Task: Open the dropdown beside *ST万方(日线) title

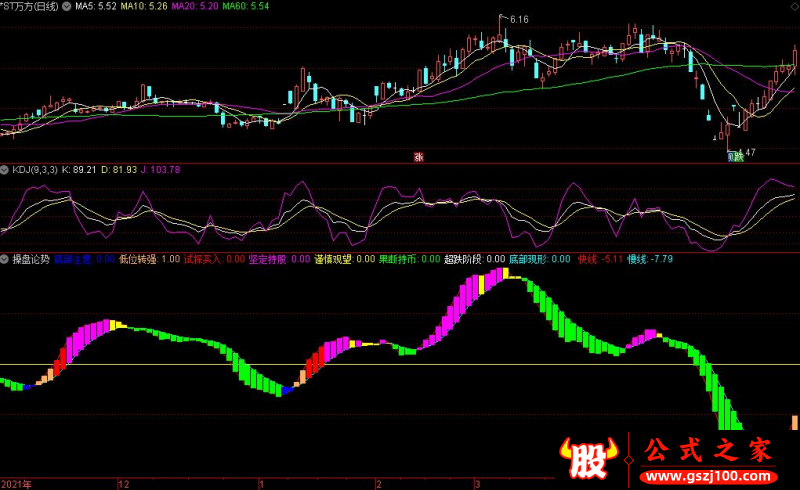Action: tap(67, 7)
